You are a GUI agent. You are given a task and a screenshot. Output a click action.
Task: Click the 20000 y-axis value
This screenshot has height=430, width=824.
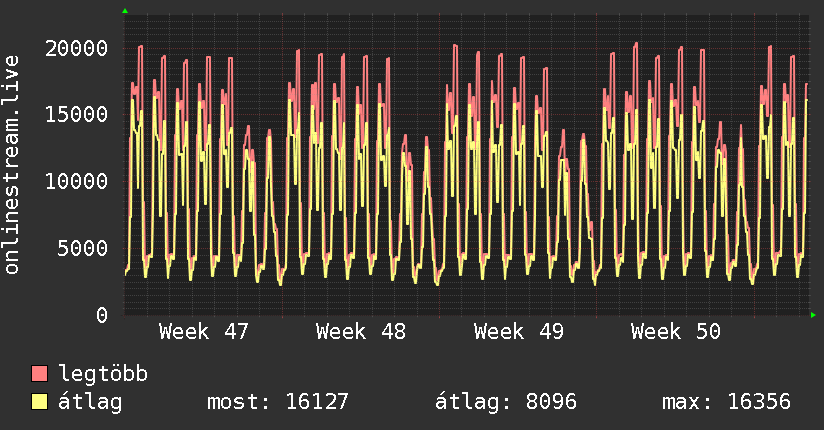click(x=76, y=48)
